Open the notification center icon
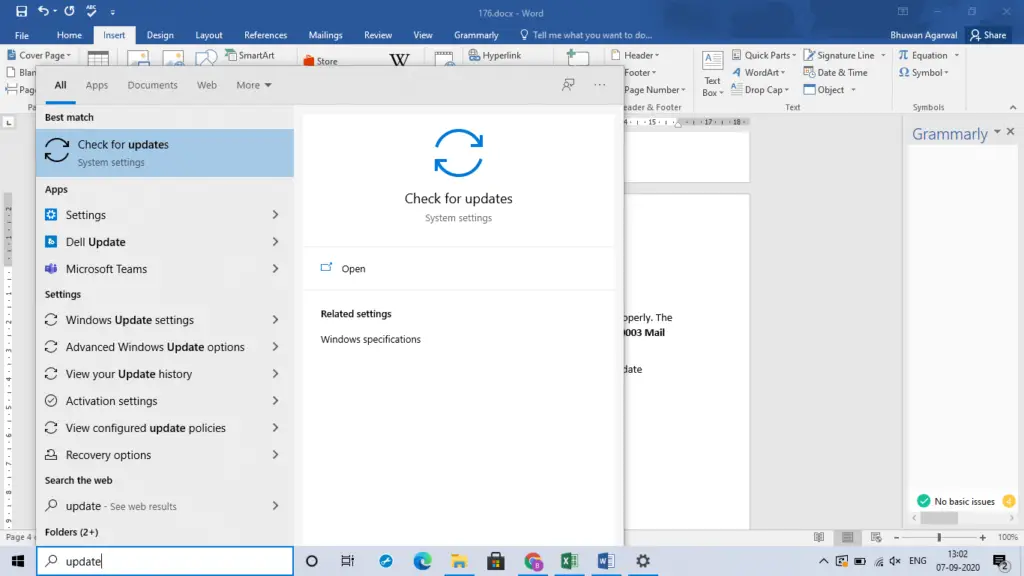The width and height of the screenshot is (1024, 576). click(1000, 561)
